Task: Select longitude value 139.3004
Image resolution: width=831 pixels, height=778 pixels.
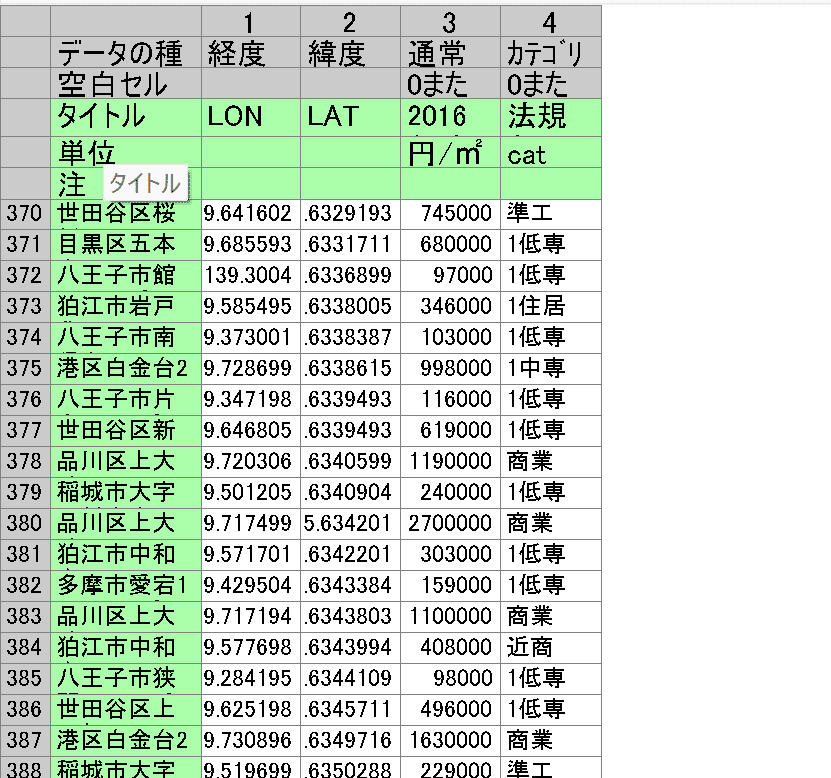Action: pos(251,276)
